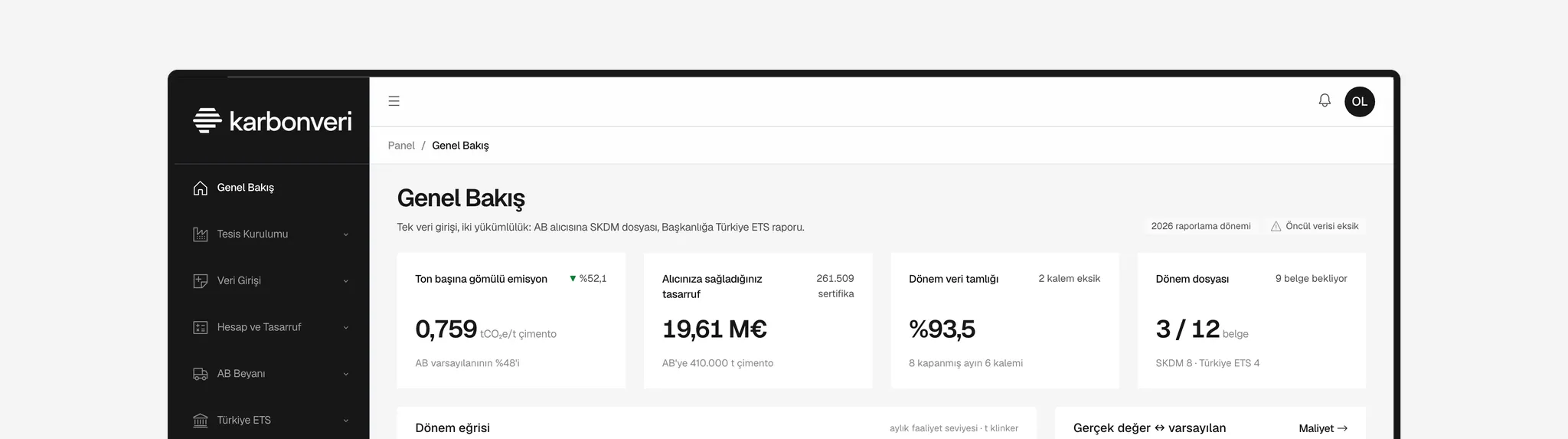Screen dimensions: 1568x439
Task: Click the Genel Bakış page title
Action: [x=461, y=198]
